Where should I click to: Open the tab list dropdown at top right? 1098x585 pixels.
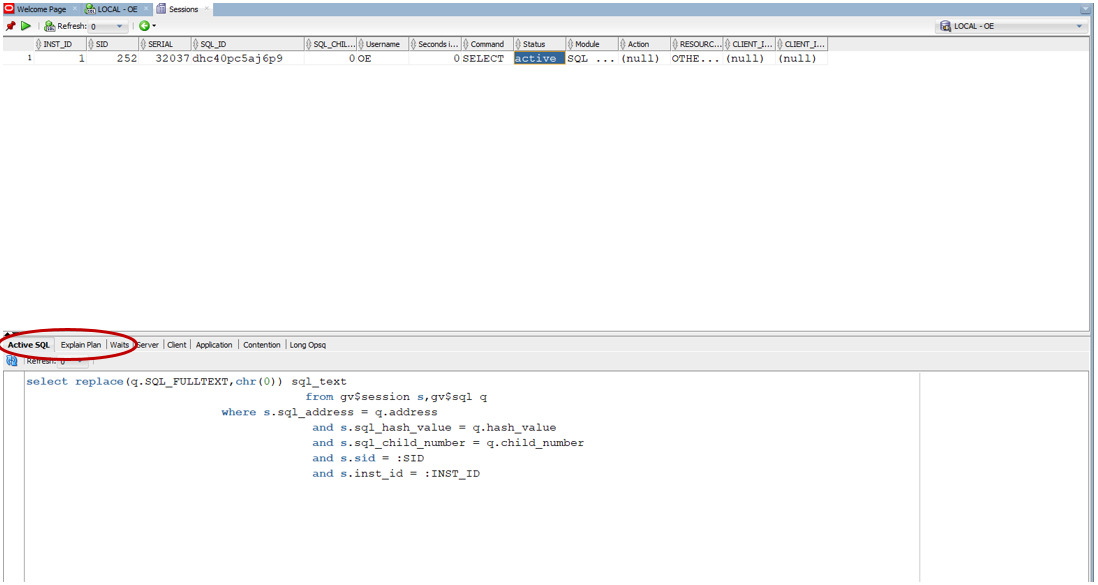(x=1085, y=9)
